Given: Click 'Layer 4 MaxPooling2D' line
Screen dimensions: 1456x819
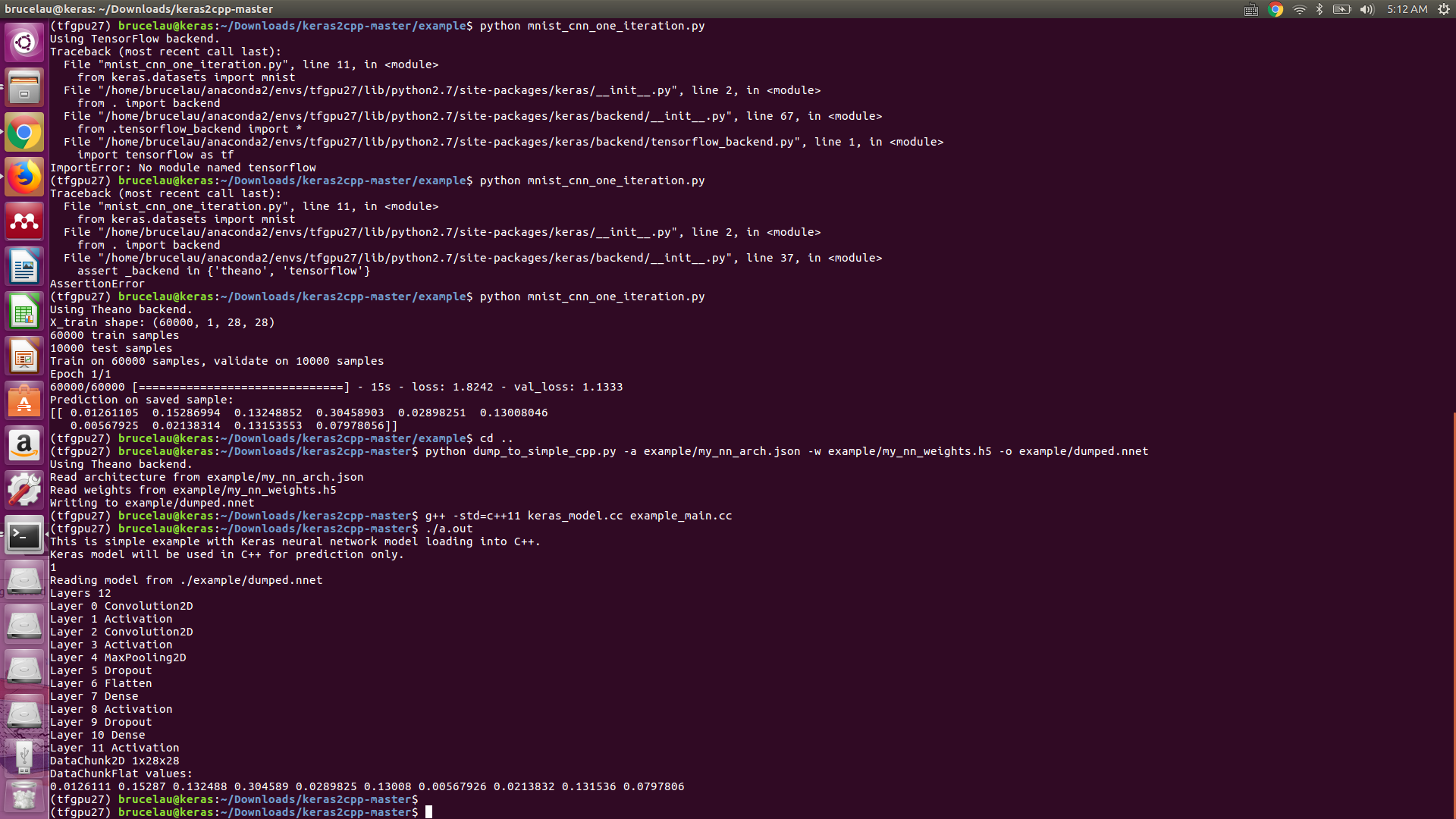Looking at the screenshot, I should point(118,657).
